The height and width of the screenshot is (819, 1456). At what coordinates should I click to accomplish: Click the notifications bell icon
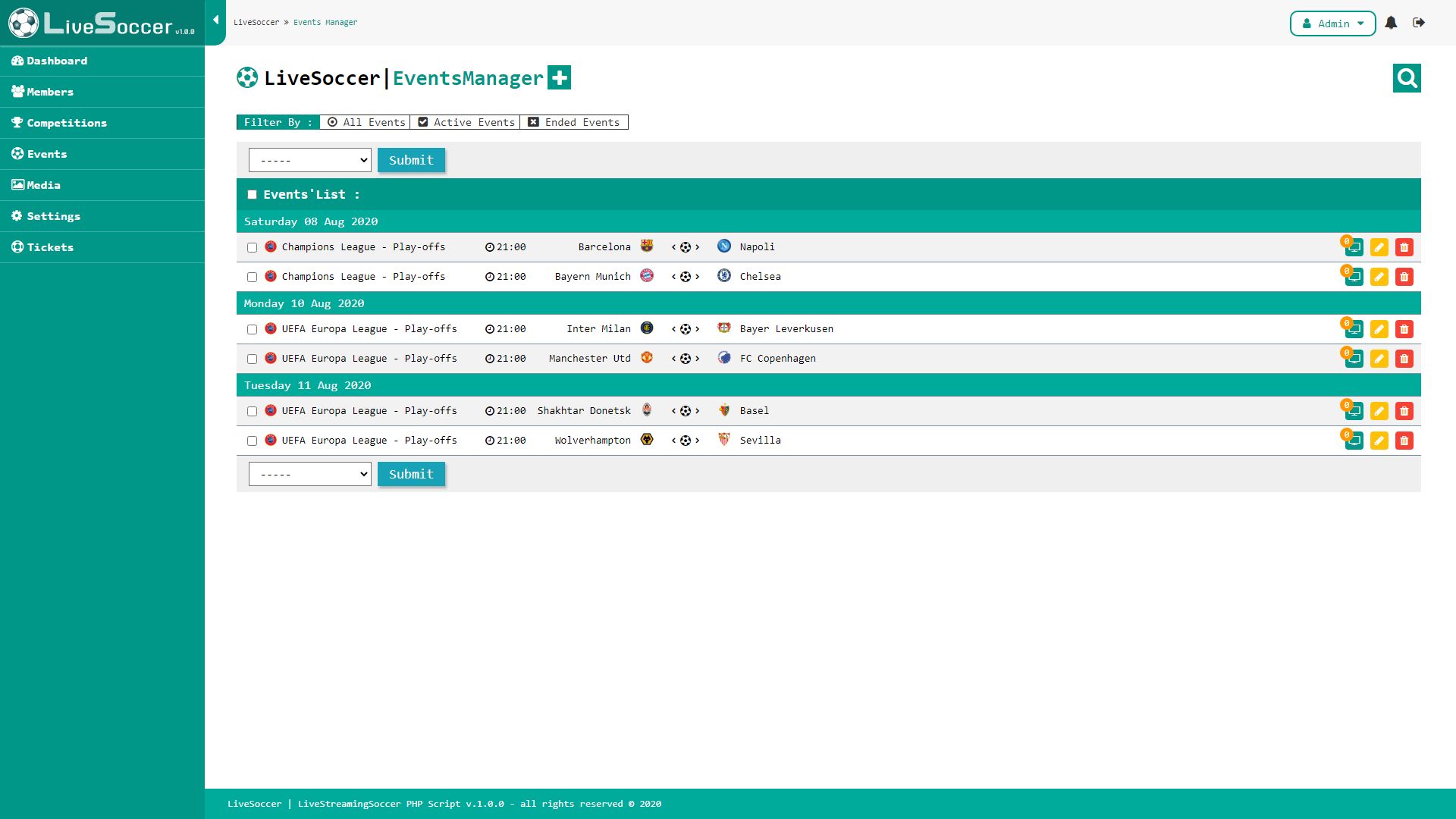pyautogui.click(x=1391, y=23)
